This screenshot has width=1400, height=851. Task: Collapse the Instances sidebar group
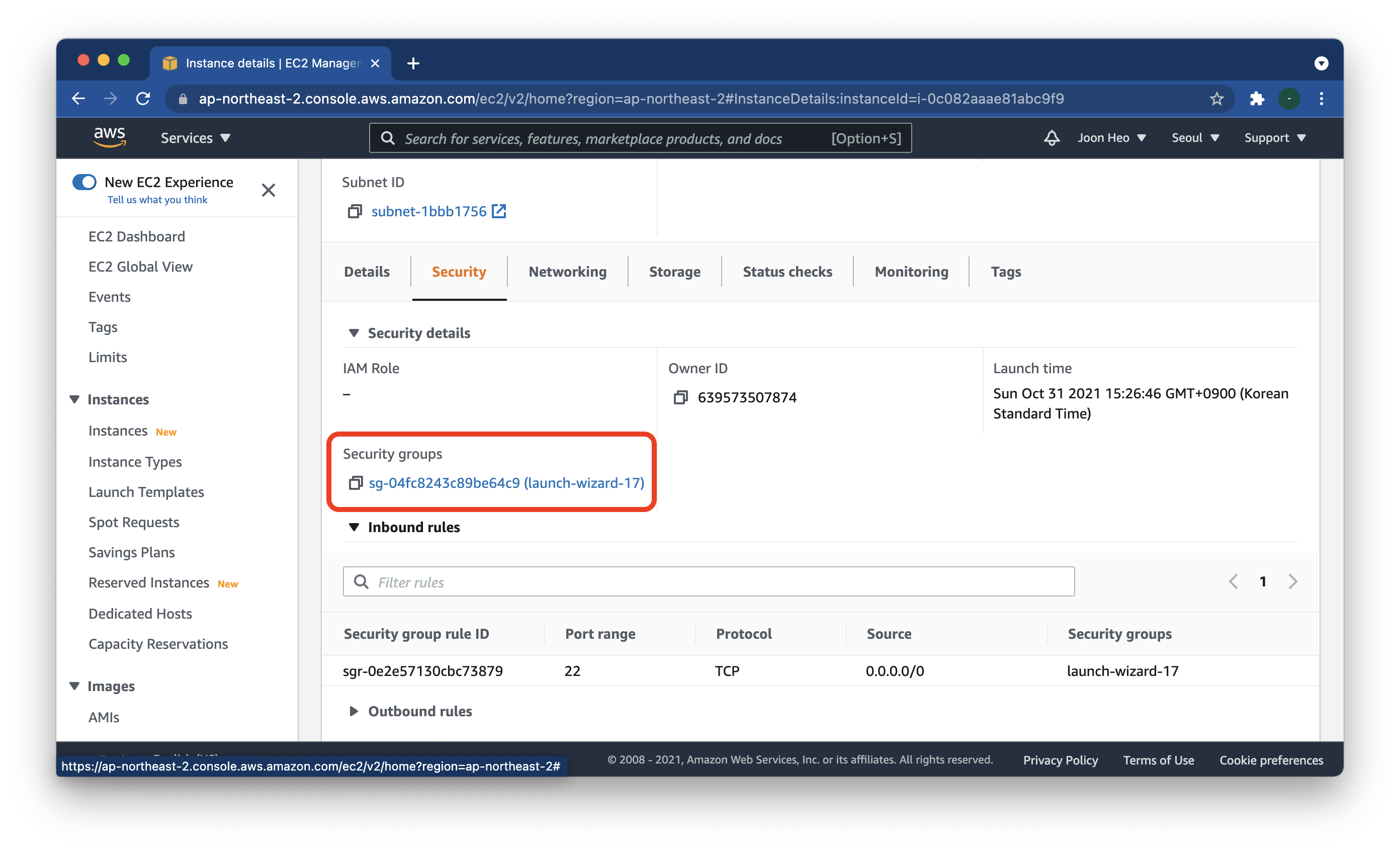click(x=74, y=399)
